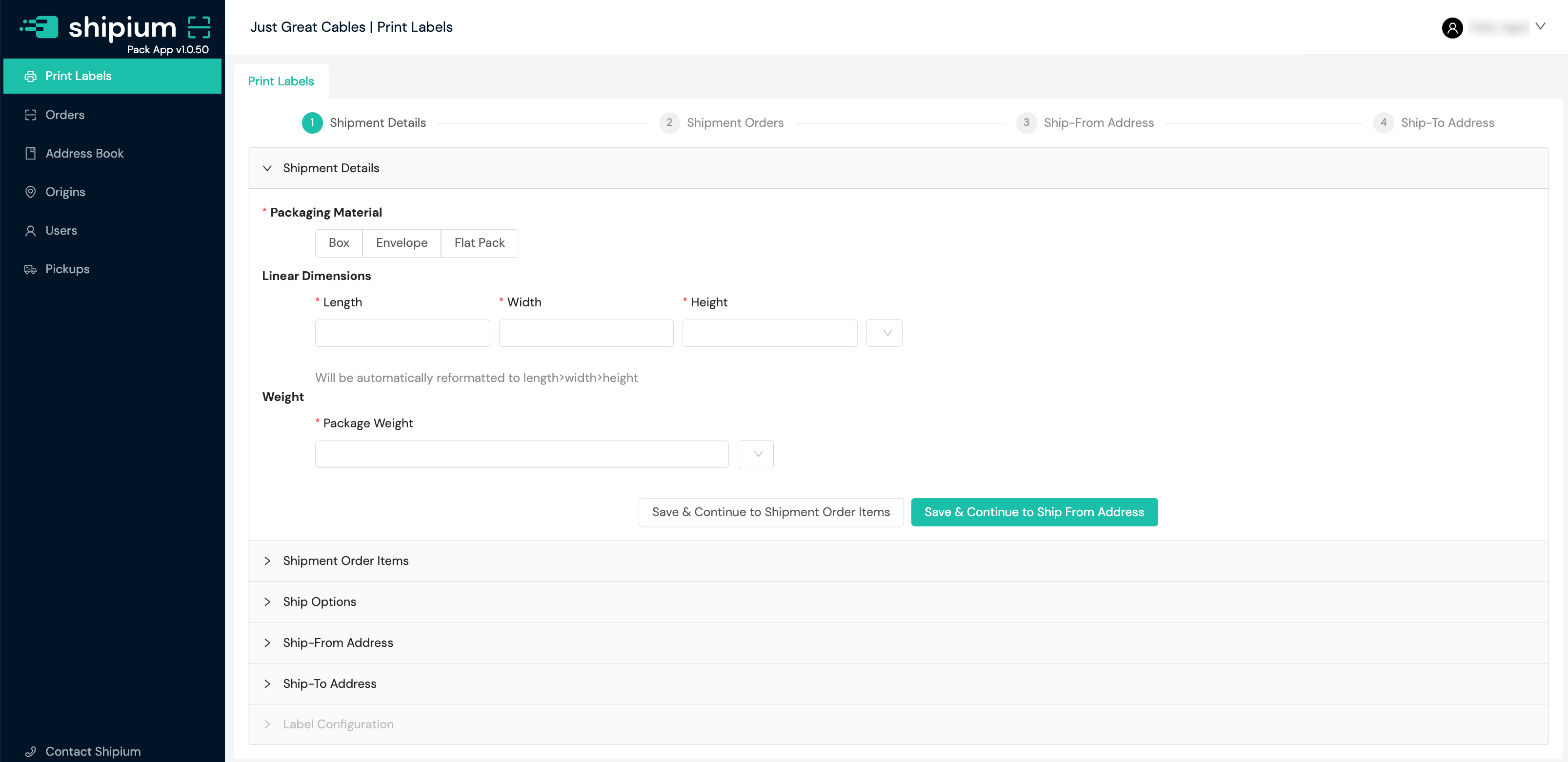Image resolution: width=1568 pixels, height=762 pixels.
Task: Click Save & Continue to Shipment Order Items
Action: (x=771, y=512)
